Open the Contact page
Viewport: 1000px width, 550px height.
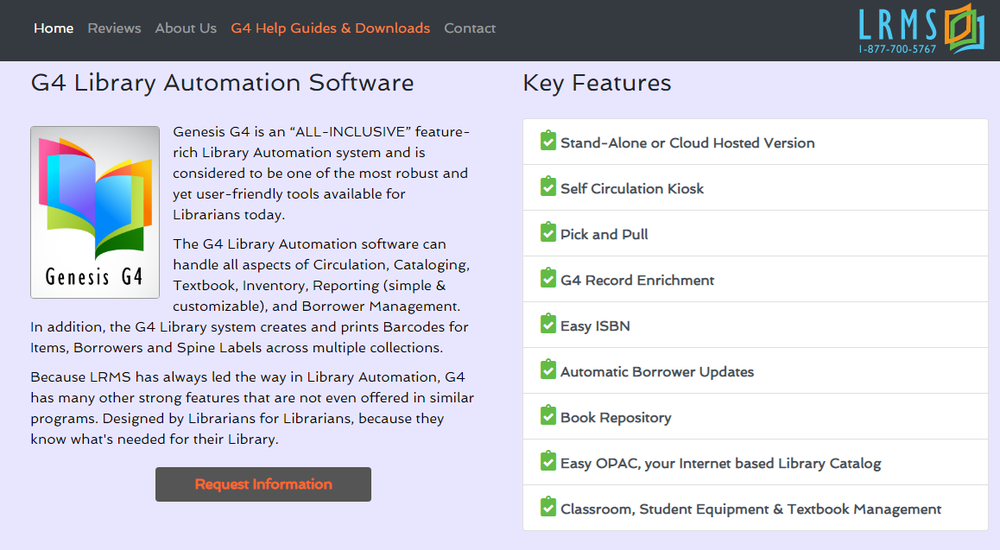point(469,28)
